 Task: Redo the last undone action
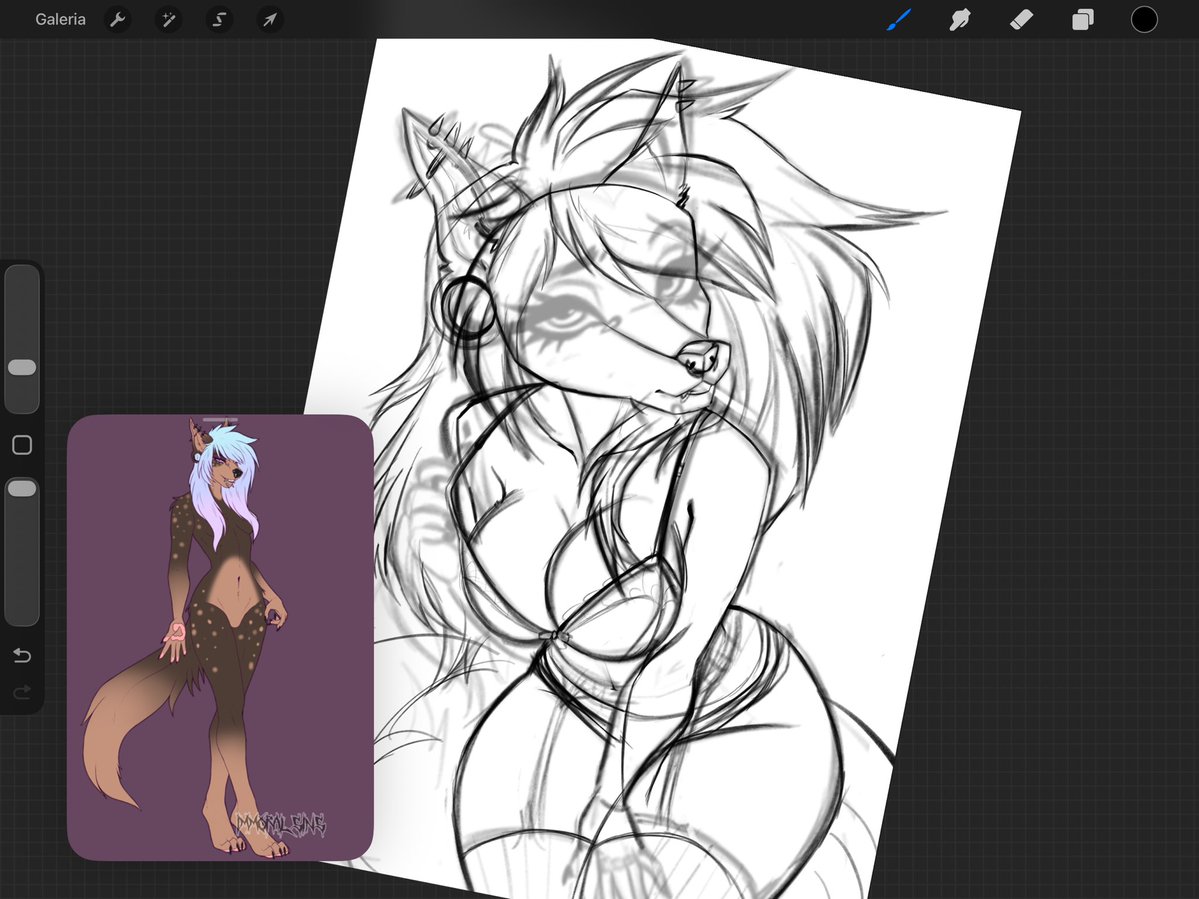point(22,693)
